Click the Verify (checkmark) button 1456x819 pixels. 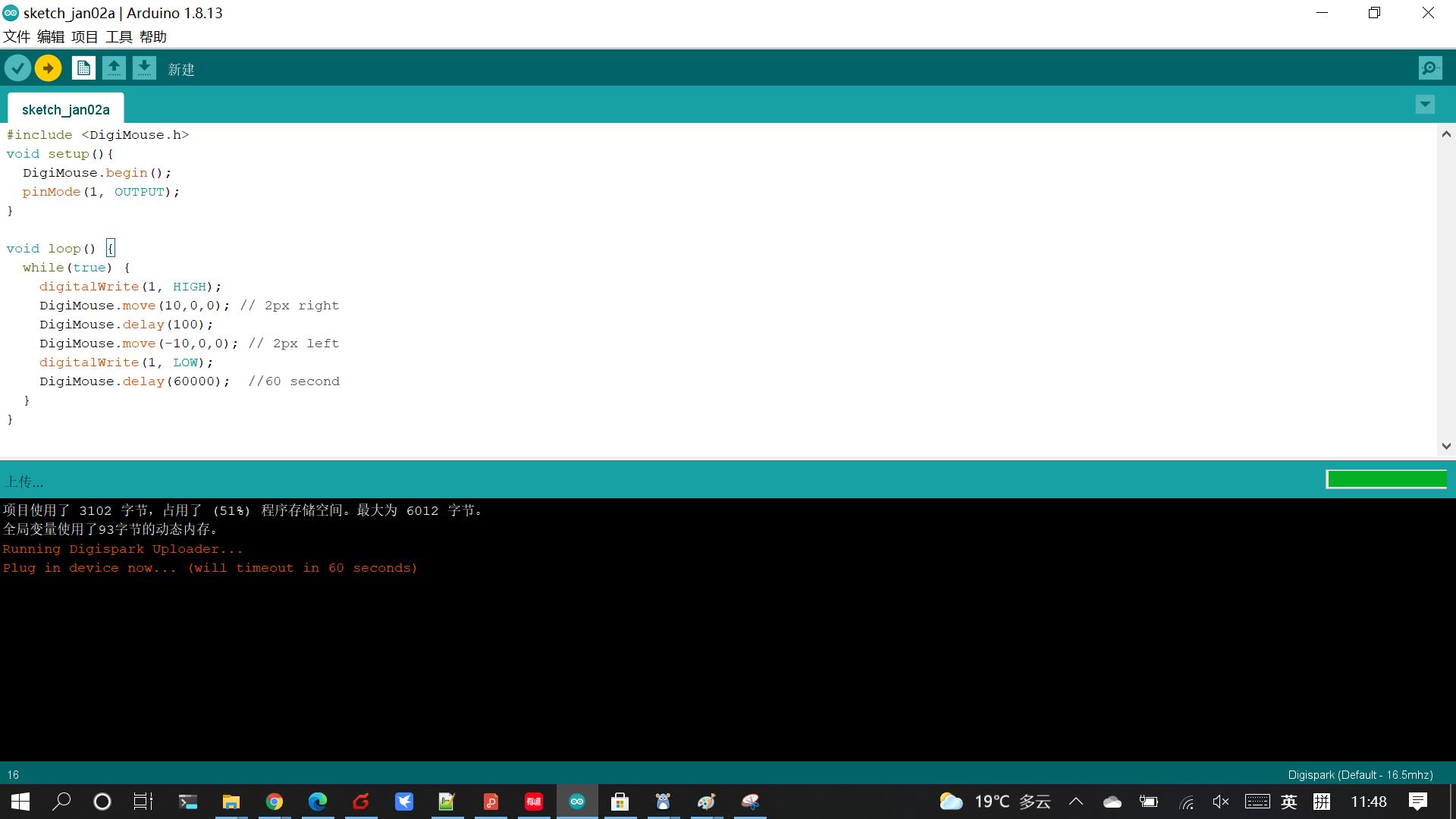tap(17, 68)
